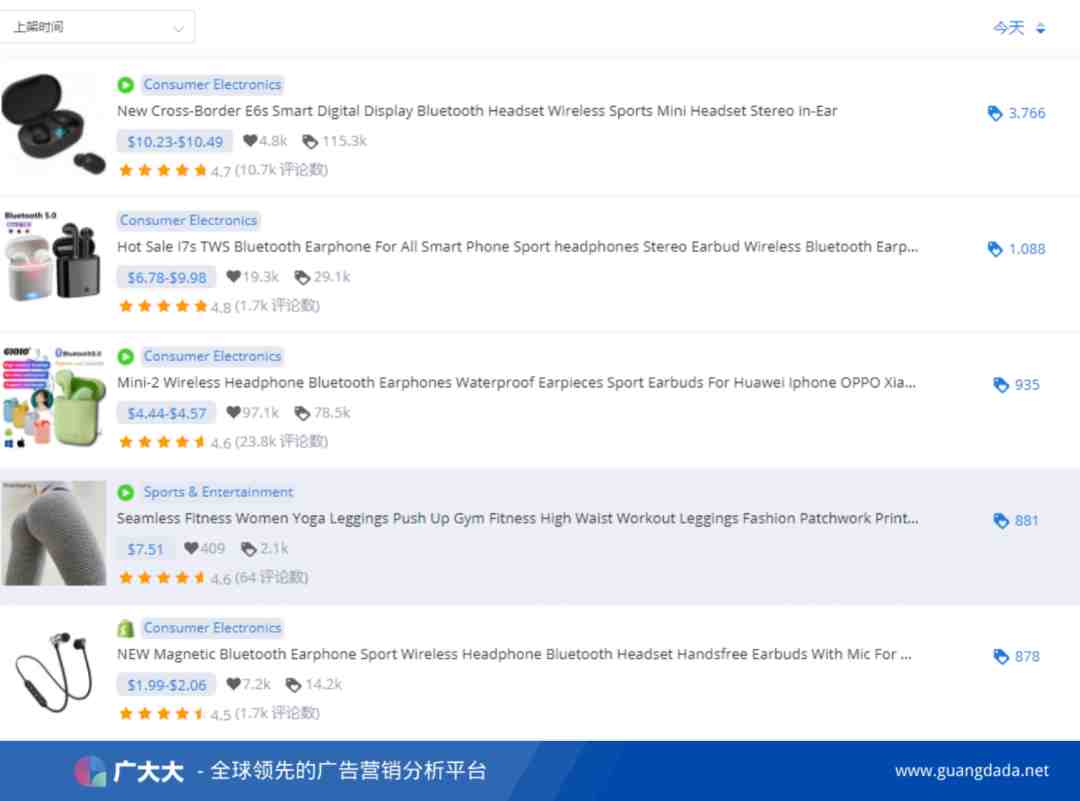
Task: Toggle the 今天 sort arrows
Action: click(1041, 28)
